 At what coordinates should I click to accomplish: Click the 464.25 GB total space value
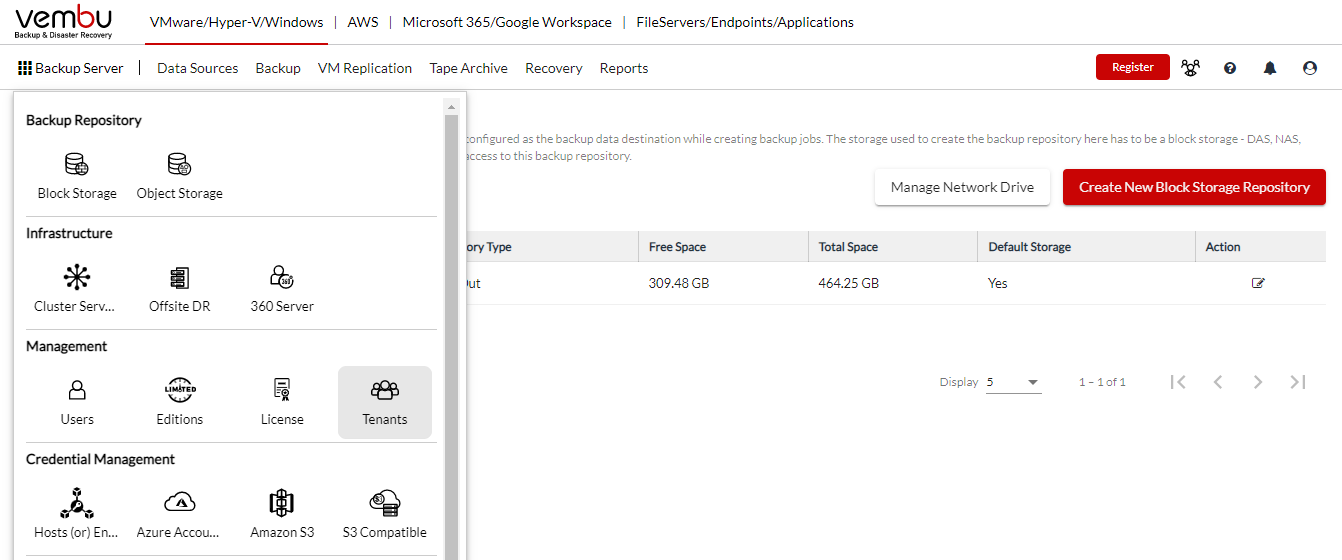849,283
